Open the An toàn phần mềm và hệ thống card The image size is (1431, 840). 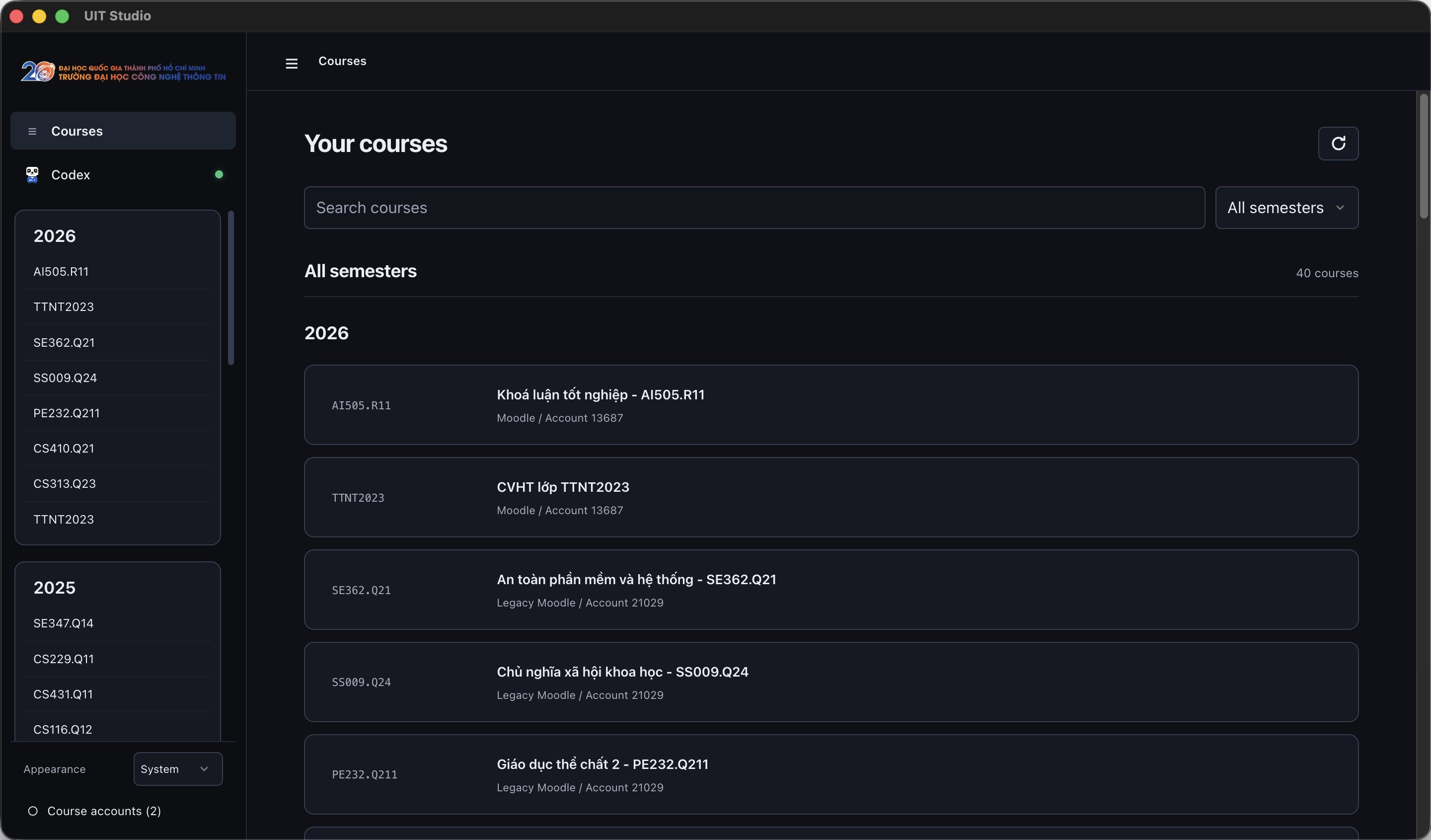(x=831, y=590)
